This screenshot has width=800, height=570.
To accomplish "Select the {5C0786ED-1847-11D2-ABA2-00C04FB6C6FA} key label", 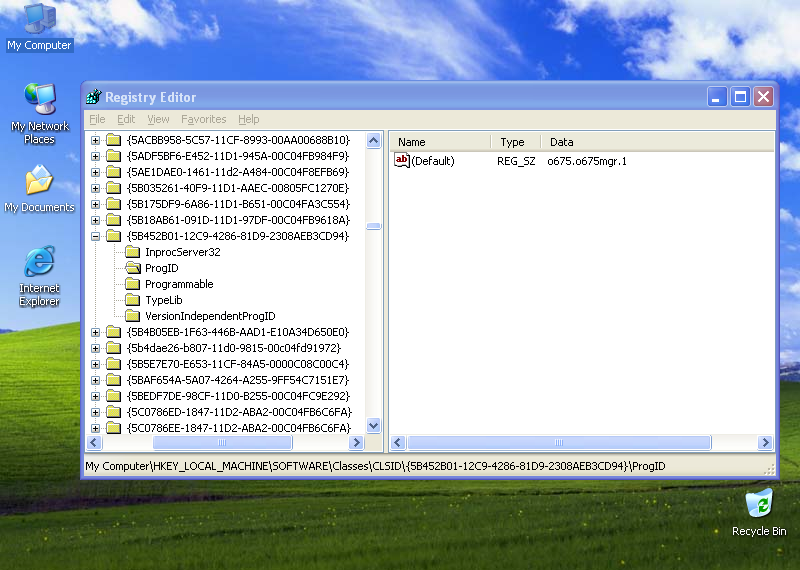I will click(x=239, y=412).
